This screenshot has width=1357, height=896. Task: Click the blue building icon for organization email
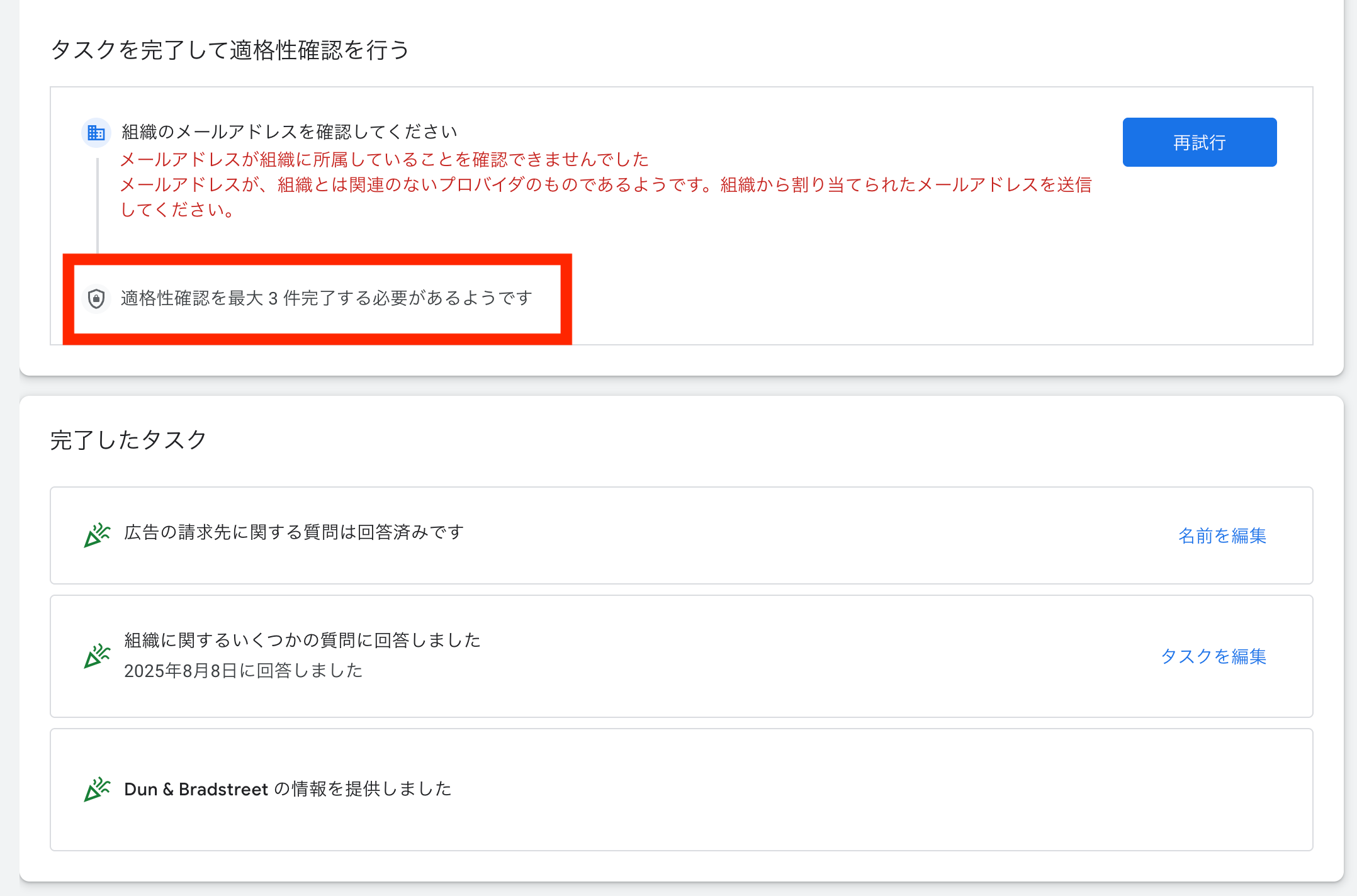96,133
